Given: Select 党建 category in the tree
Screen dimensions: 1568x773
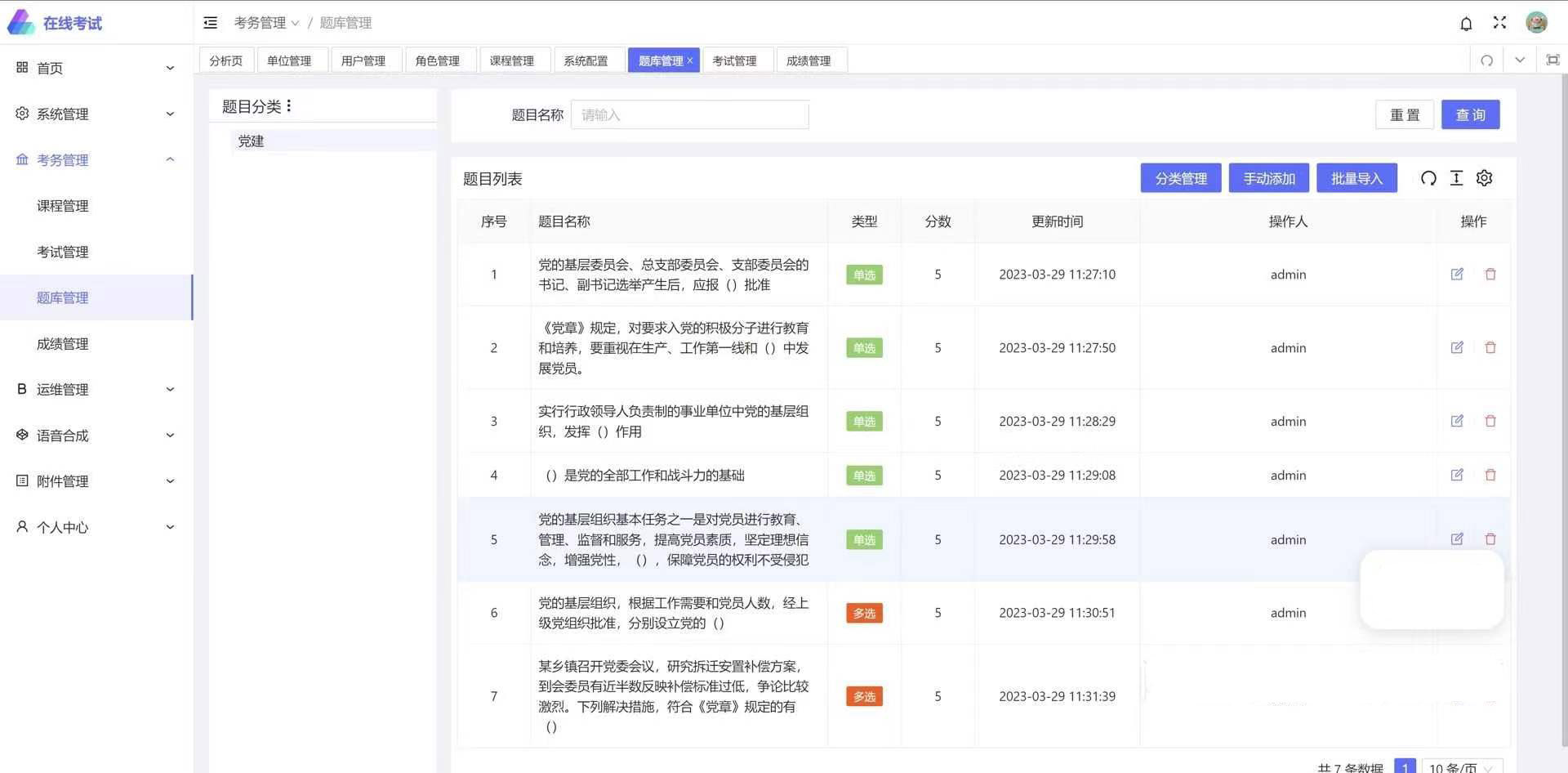Looking at the screenshot, I should [x=251, y=141].
